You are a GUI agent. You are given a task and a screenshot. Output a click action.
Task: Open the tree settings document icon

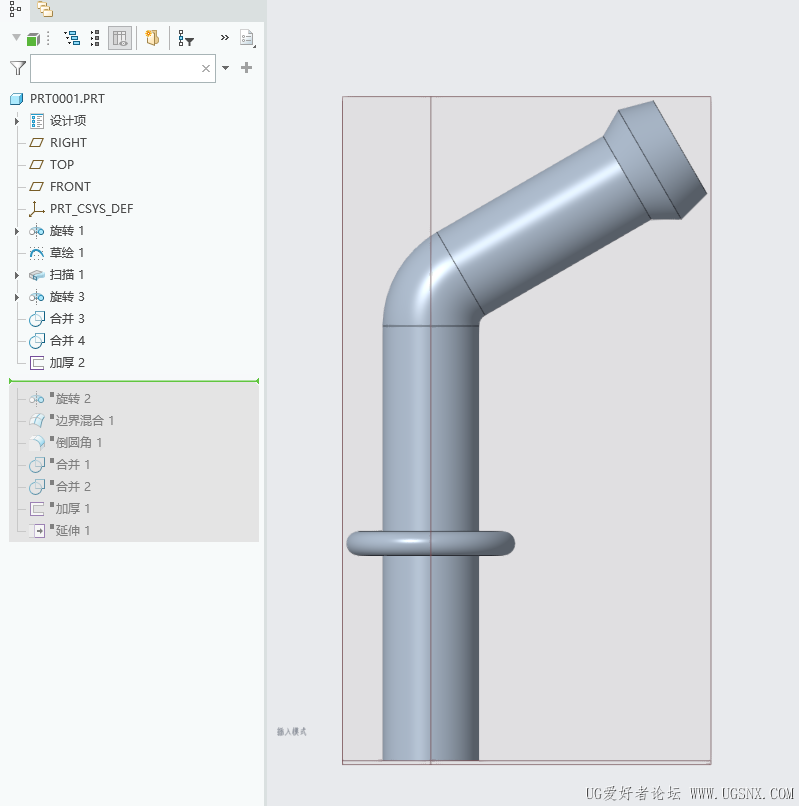[247, 38]
